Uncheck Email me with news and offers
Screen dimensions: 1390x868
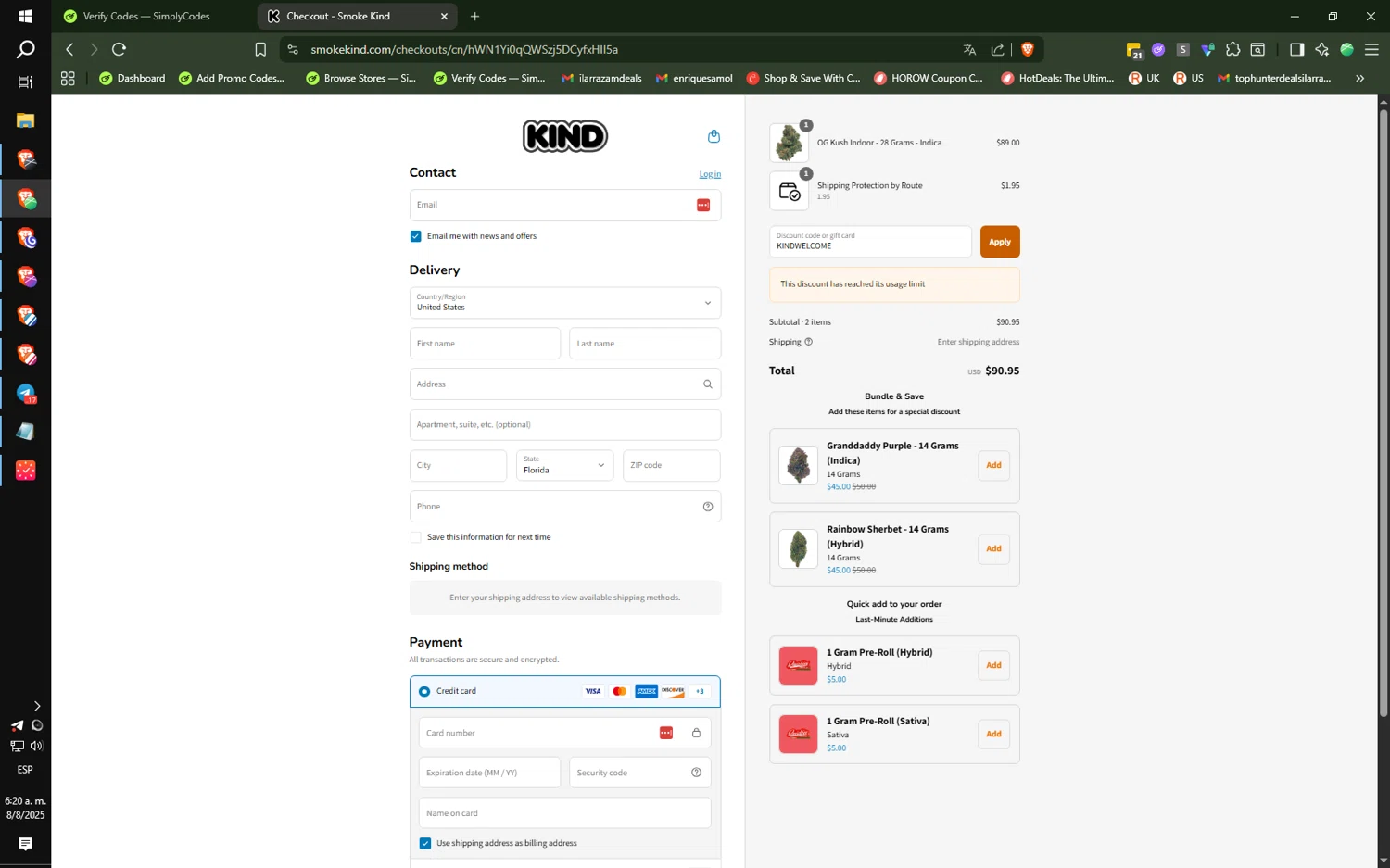(415, 236)
